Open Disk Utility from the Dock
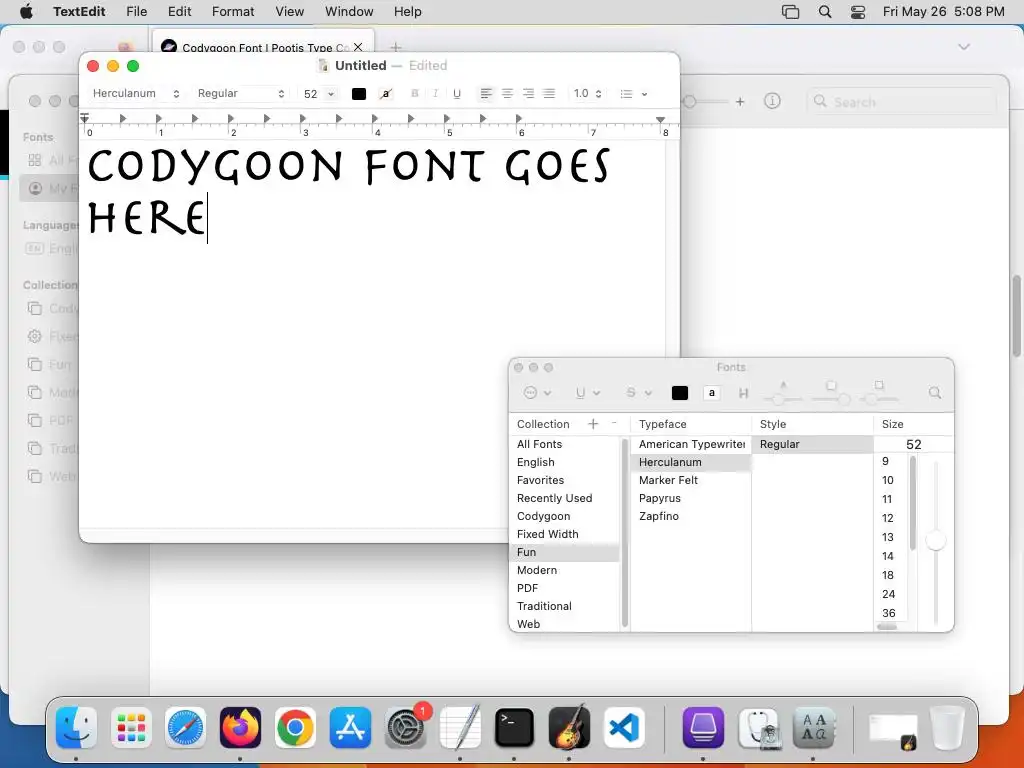 point(758,728)
